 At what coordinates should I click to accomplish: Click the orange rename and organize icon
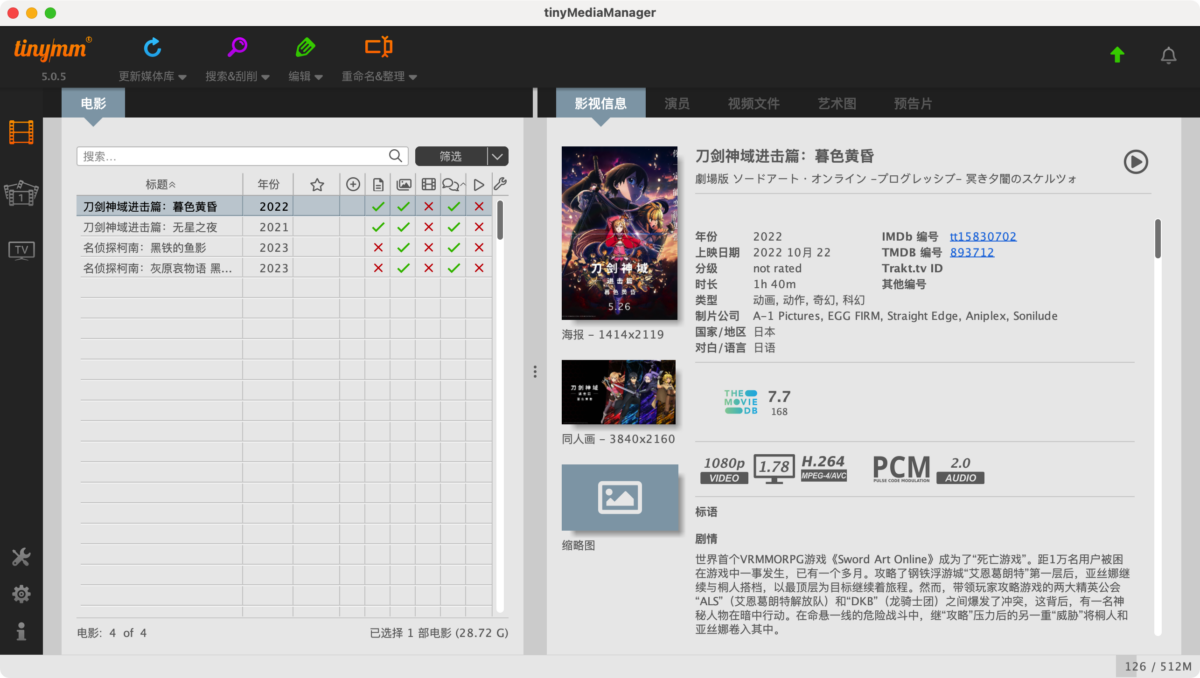[x=378, y=47]
